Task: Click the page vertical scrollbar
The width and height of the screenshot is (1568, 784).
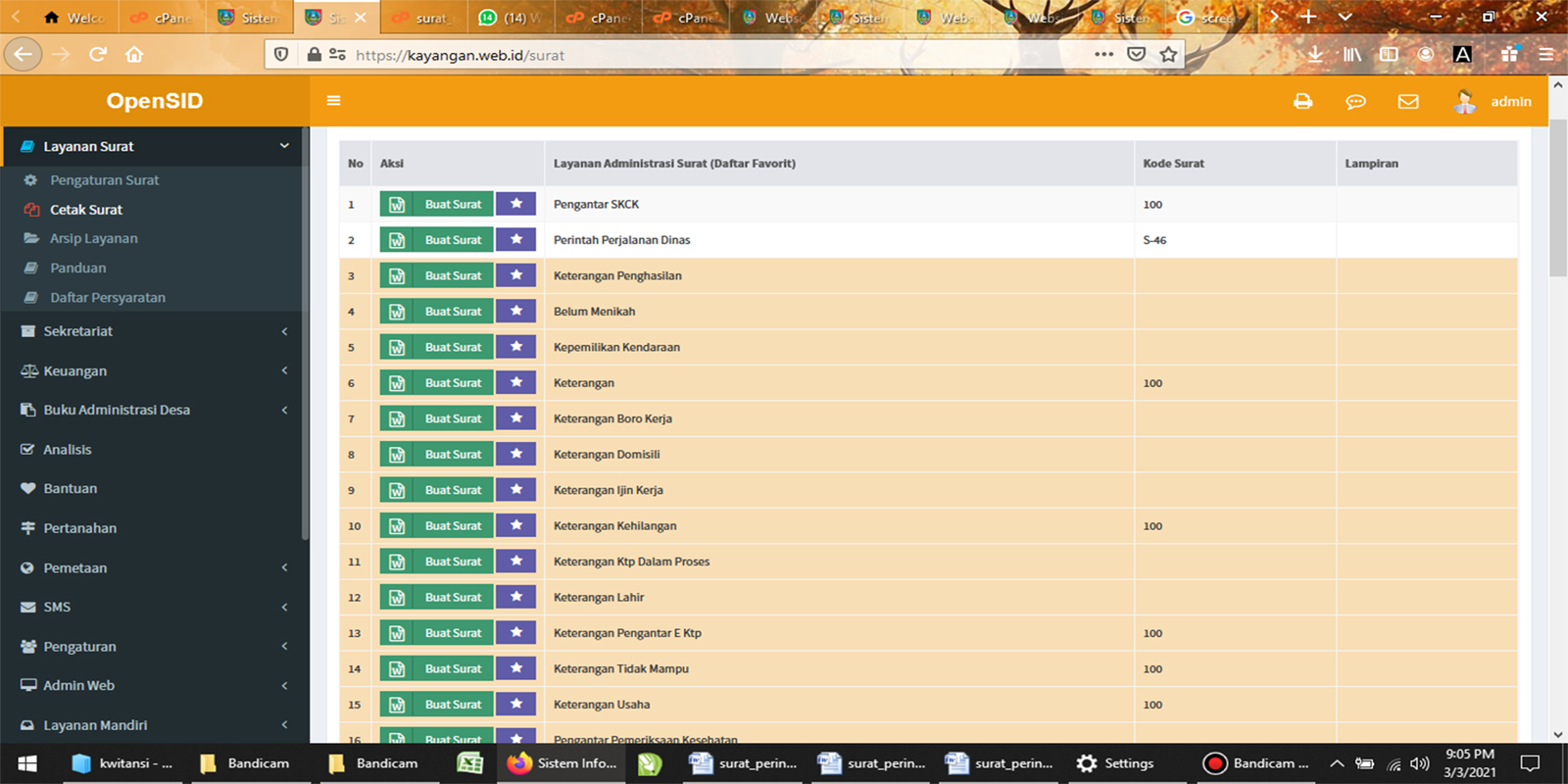Action: click(1557, 196)
